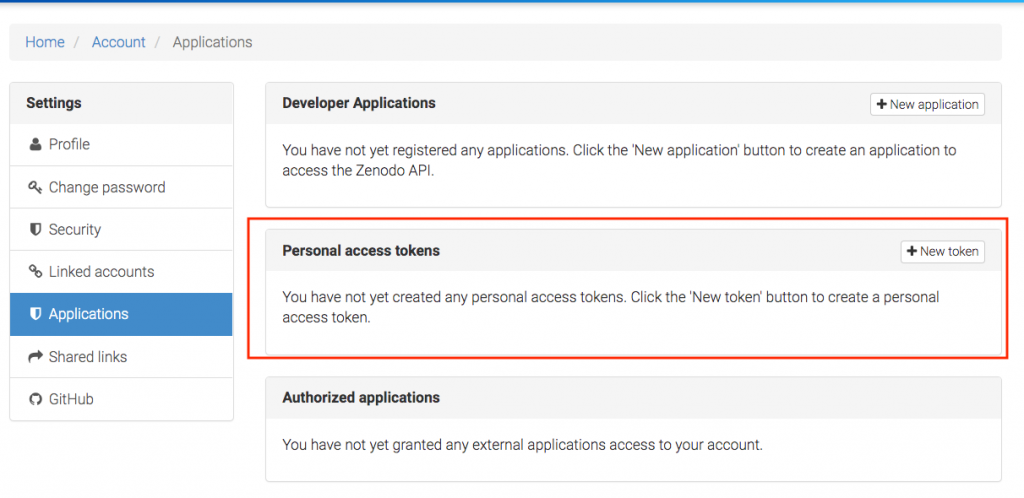
Task: Click the key icon next to Change password
Action: tap(35, 187)
